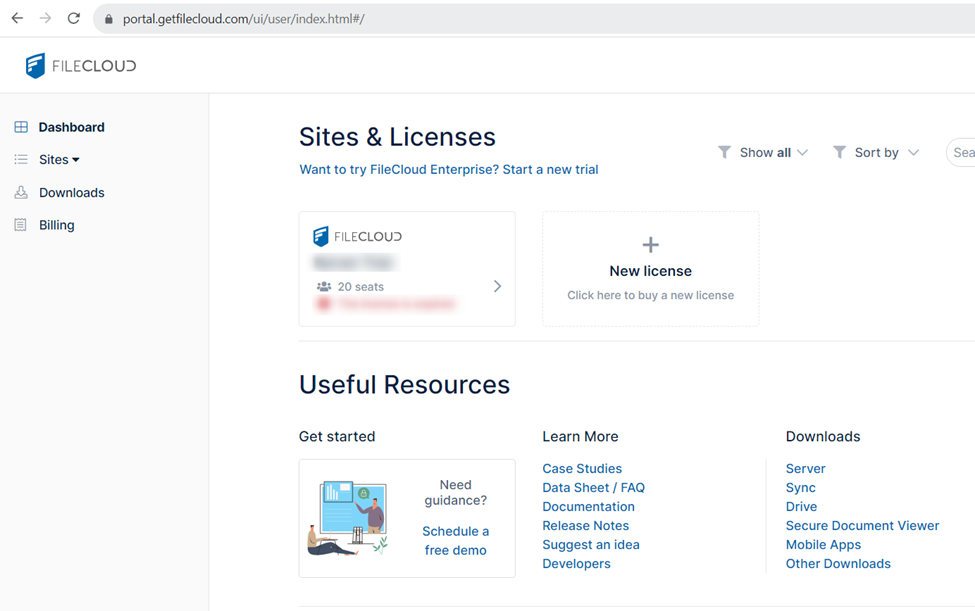This screenshot has height=611, width=975.
Task: Click the Learn More subheading
Action: (580, 436)
